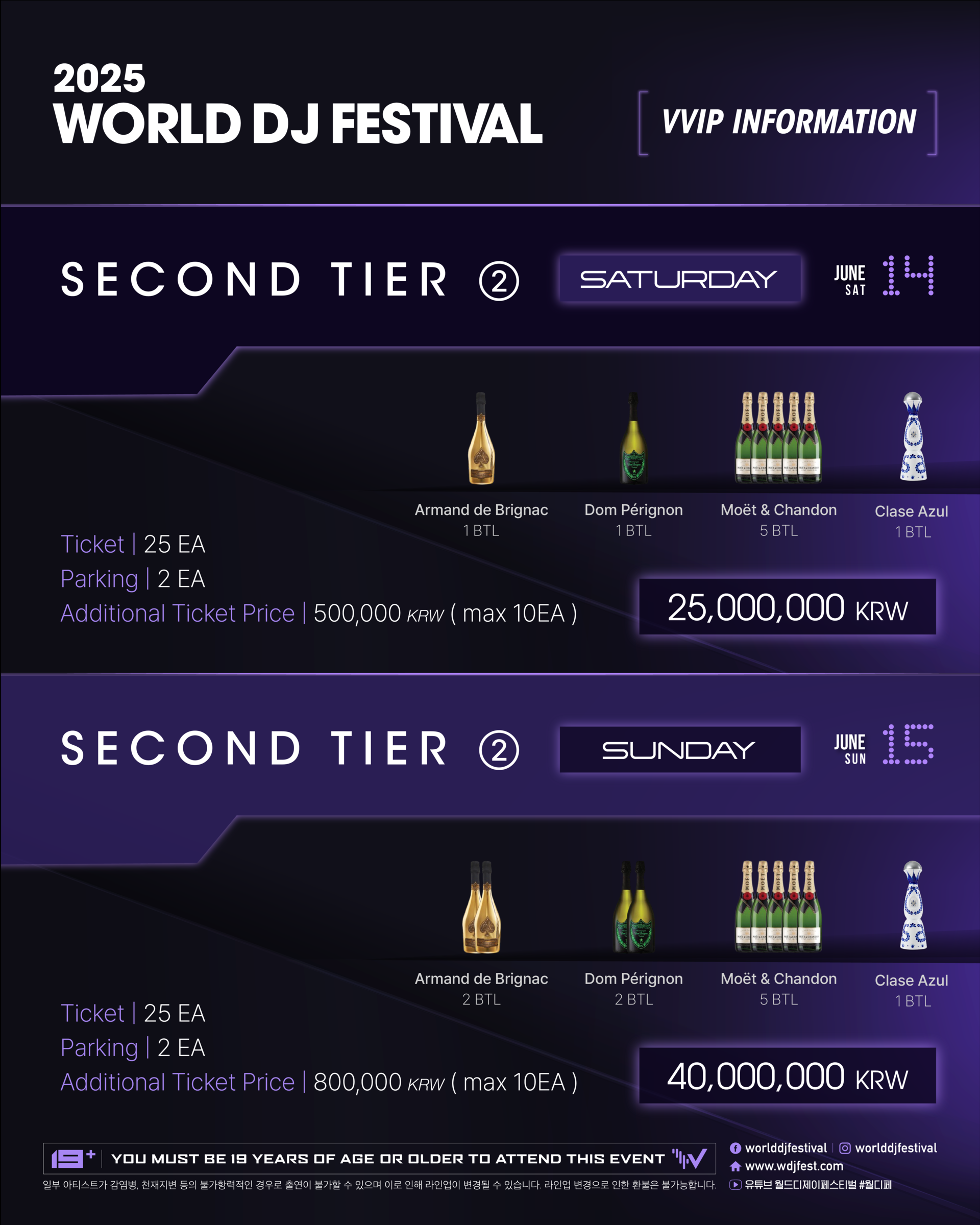The height and width of the screenshot is (1225, 980).
Task: Click the Instagram icon in the footer
Action: tap(845, 1148)
